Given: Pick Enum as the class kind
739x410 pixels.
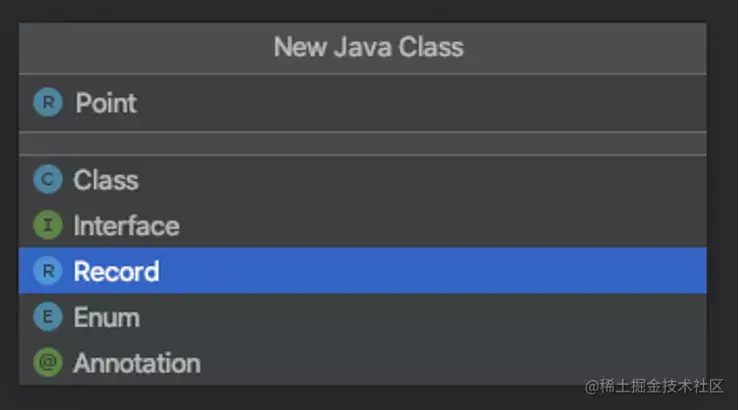Looking at the screenshot, I should [x=106, y=317].
